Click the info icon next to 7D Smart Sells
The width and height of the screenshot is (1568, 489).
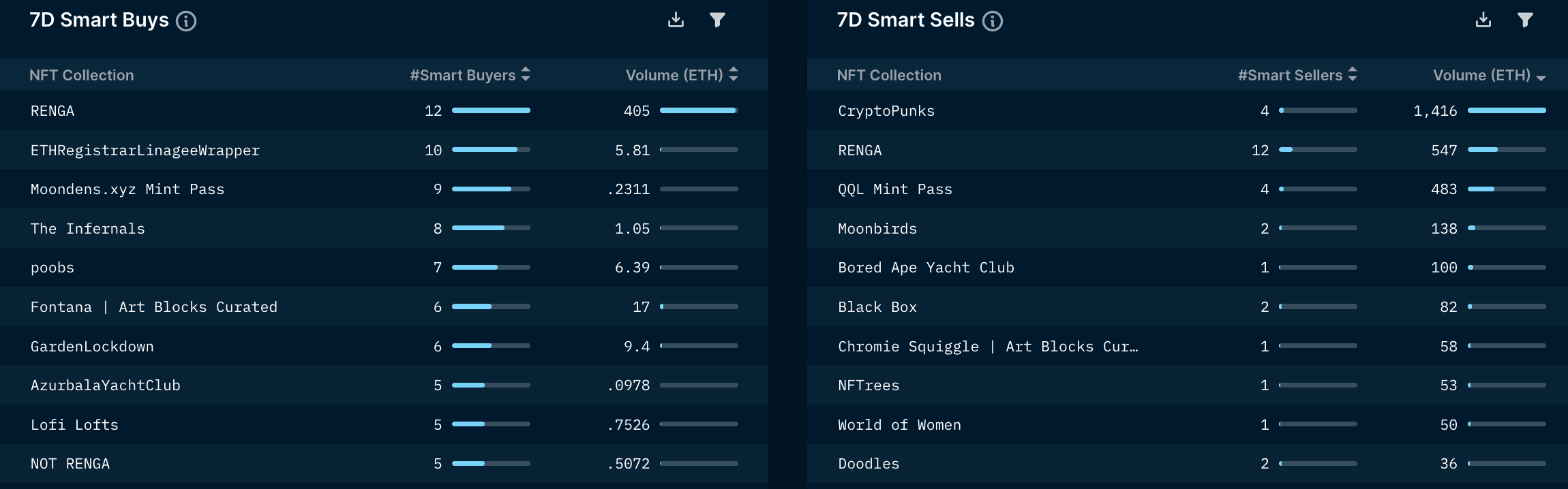tap(993, 20)
